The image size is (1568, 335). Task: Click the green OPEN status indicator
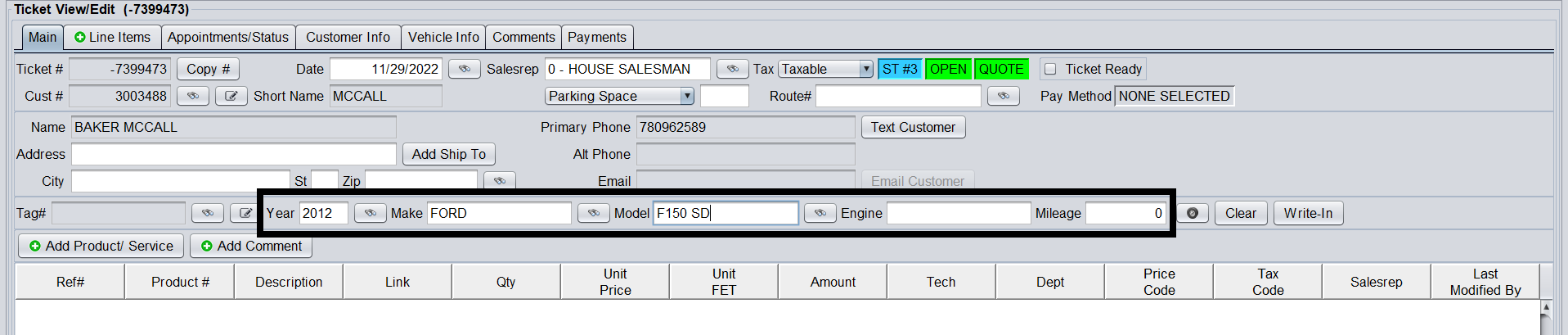pos(948,70)
